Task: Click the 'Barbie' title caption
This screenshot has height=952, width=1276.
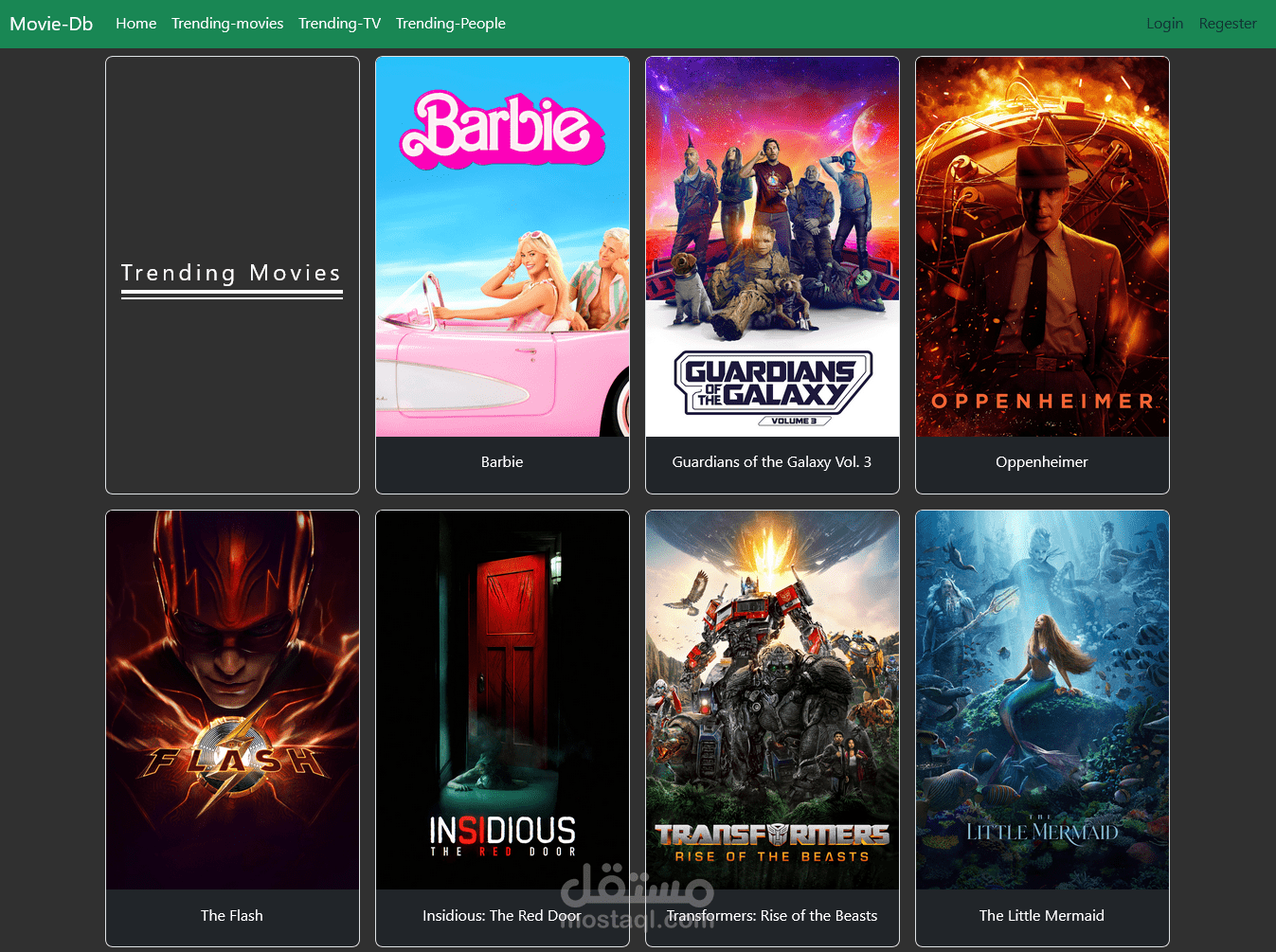Action: 502,462
